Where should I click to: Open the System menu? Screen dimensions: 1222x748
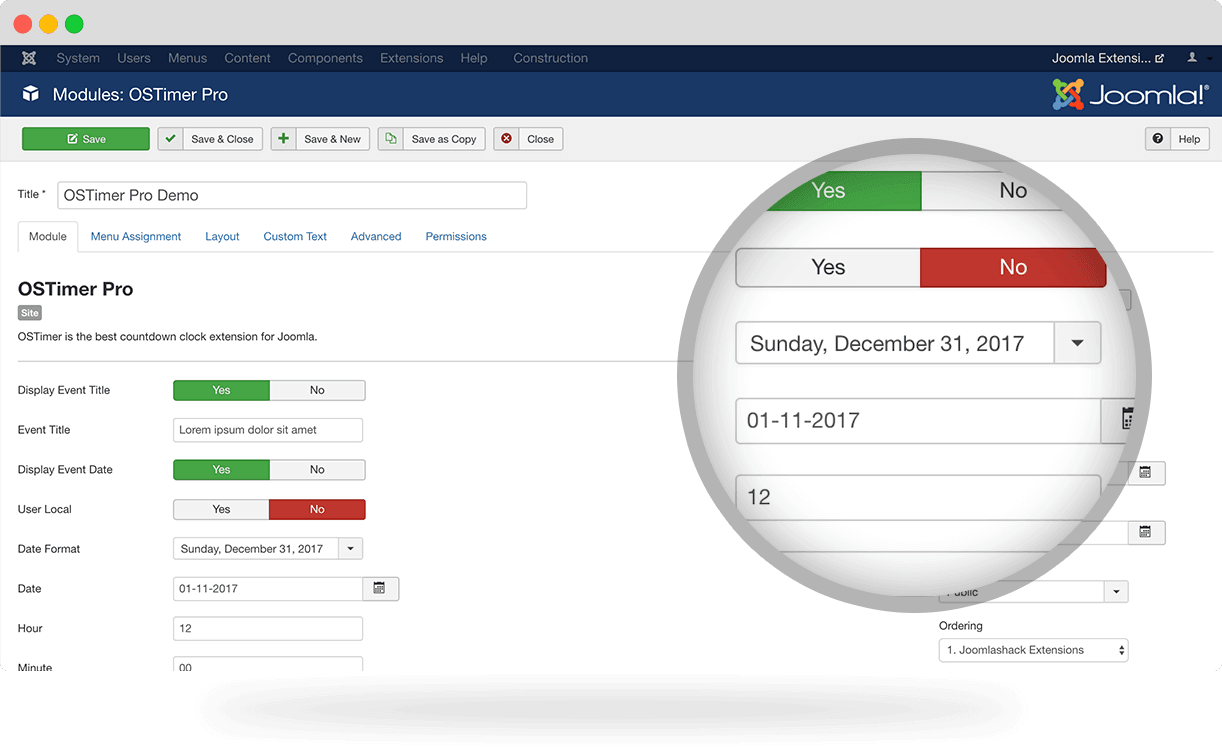coord(78,58)
